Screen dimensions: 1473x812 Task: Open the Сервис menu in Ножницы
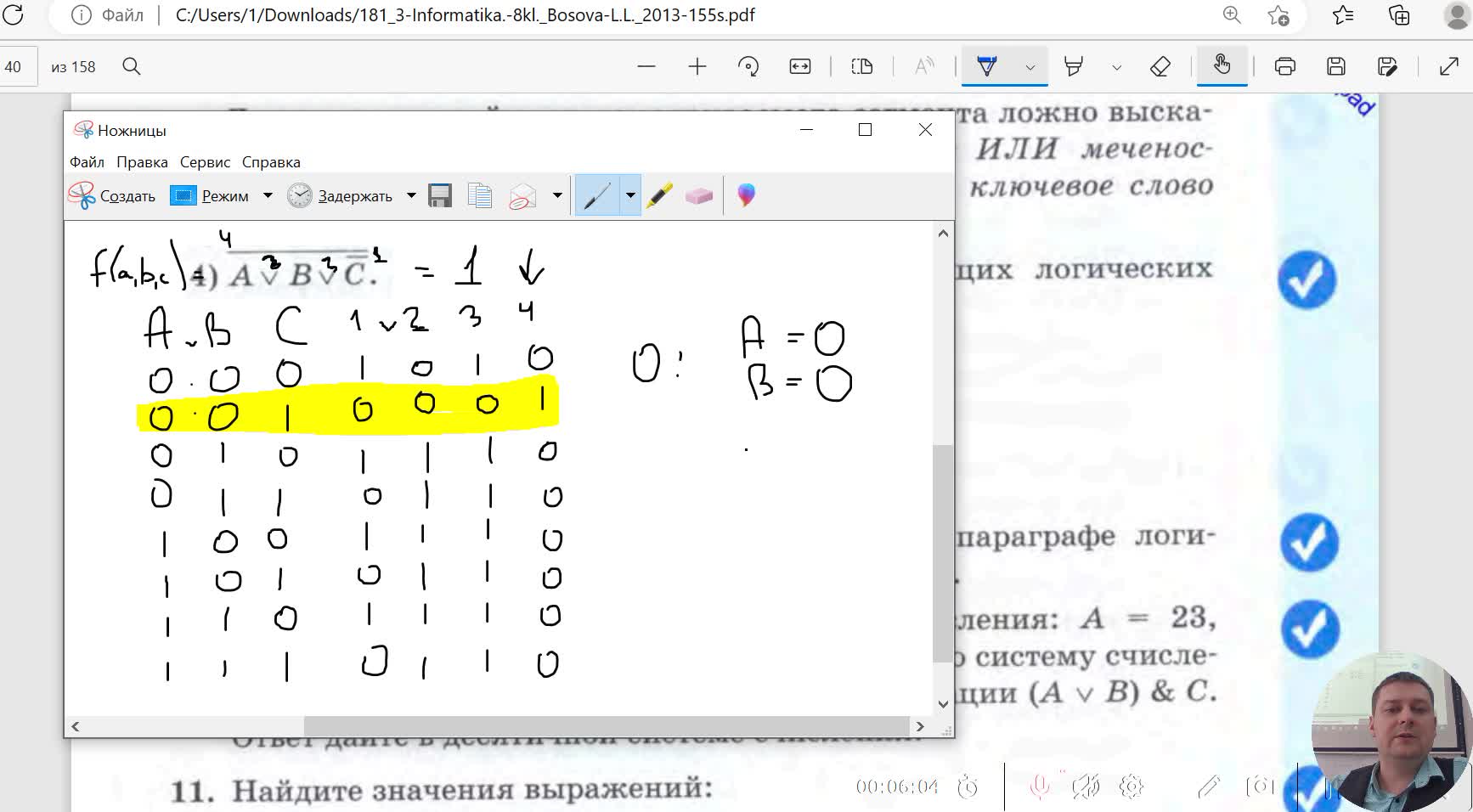click(x=205, y=161)
